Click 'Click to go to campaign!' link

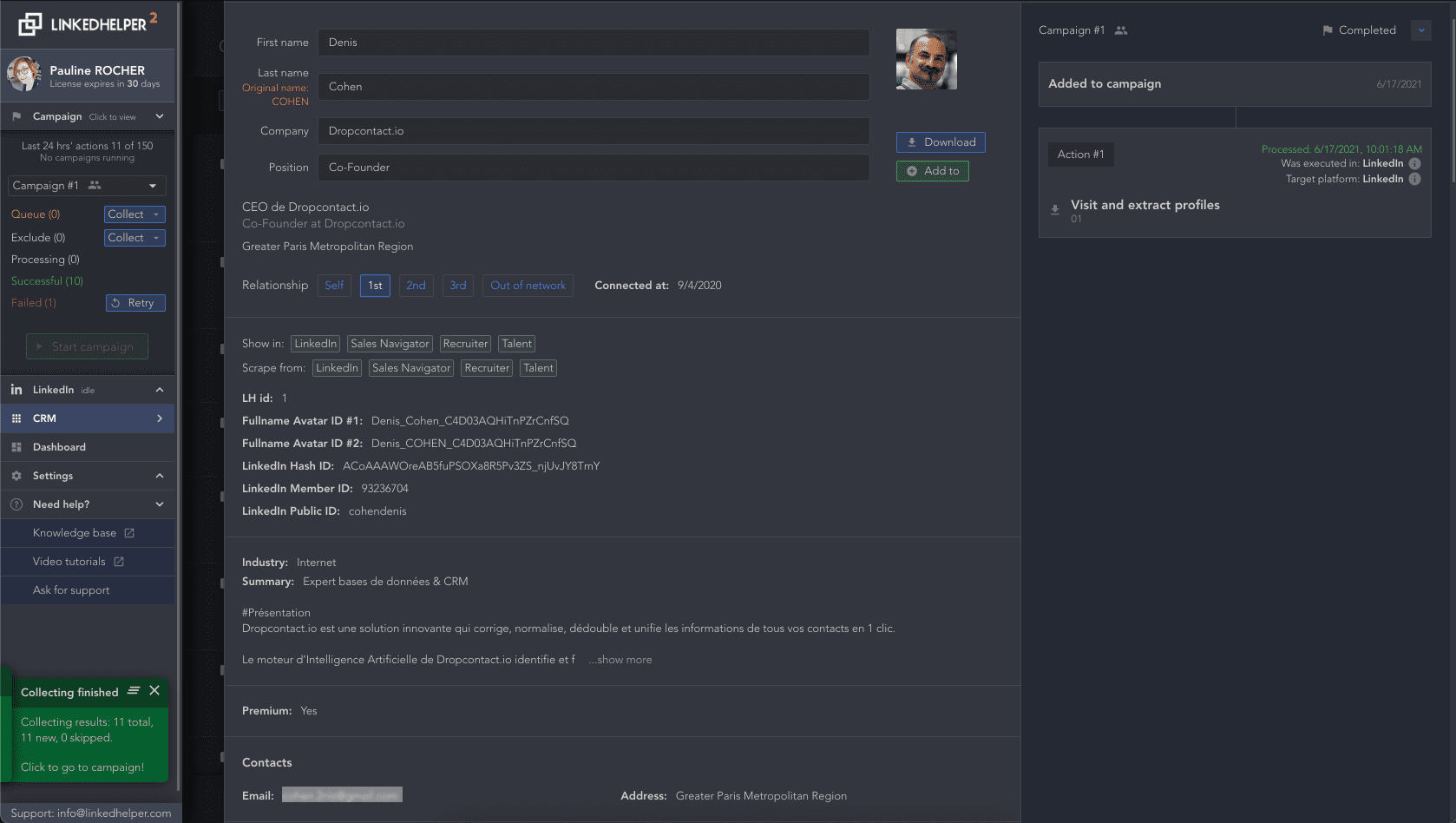(82, 767)
